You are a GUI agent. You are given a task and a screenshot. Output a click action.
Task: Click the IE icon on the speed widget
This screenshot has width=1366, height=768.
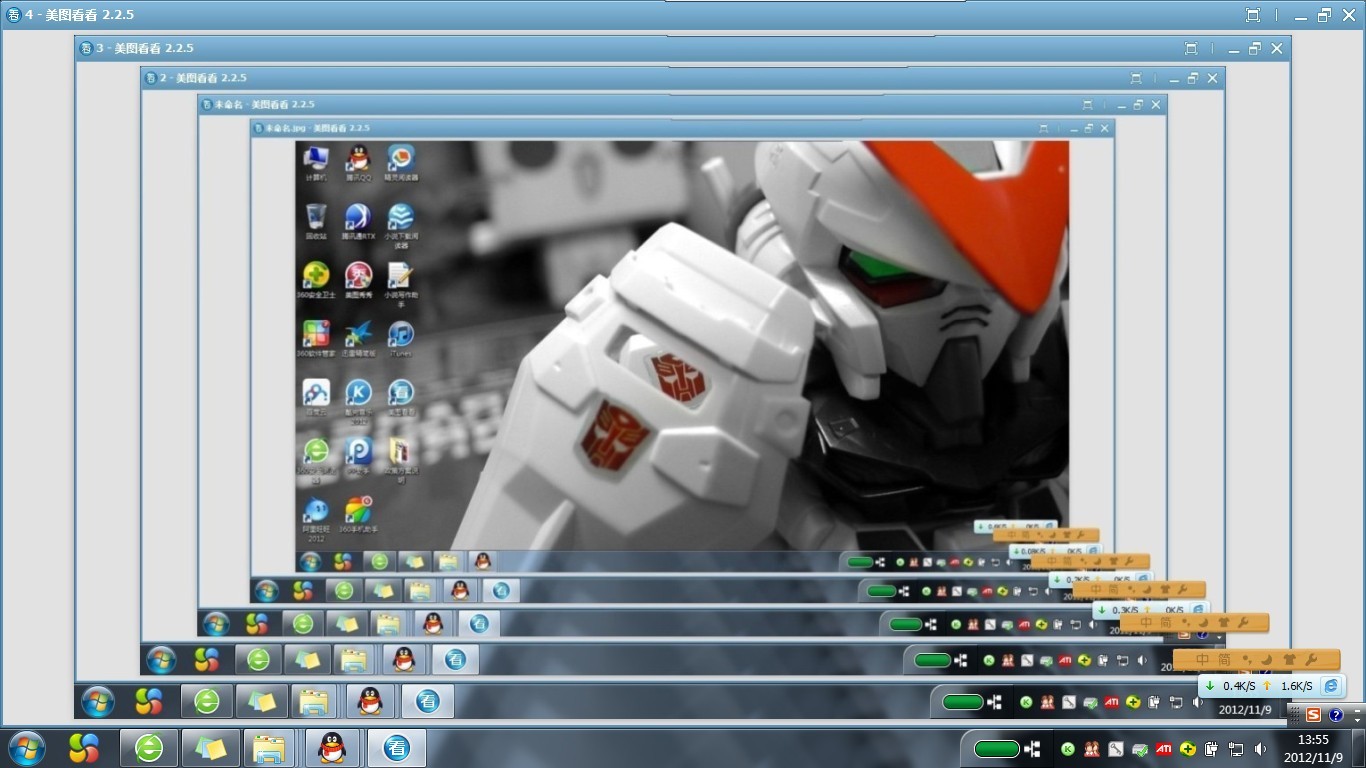(1330, 686)
